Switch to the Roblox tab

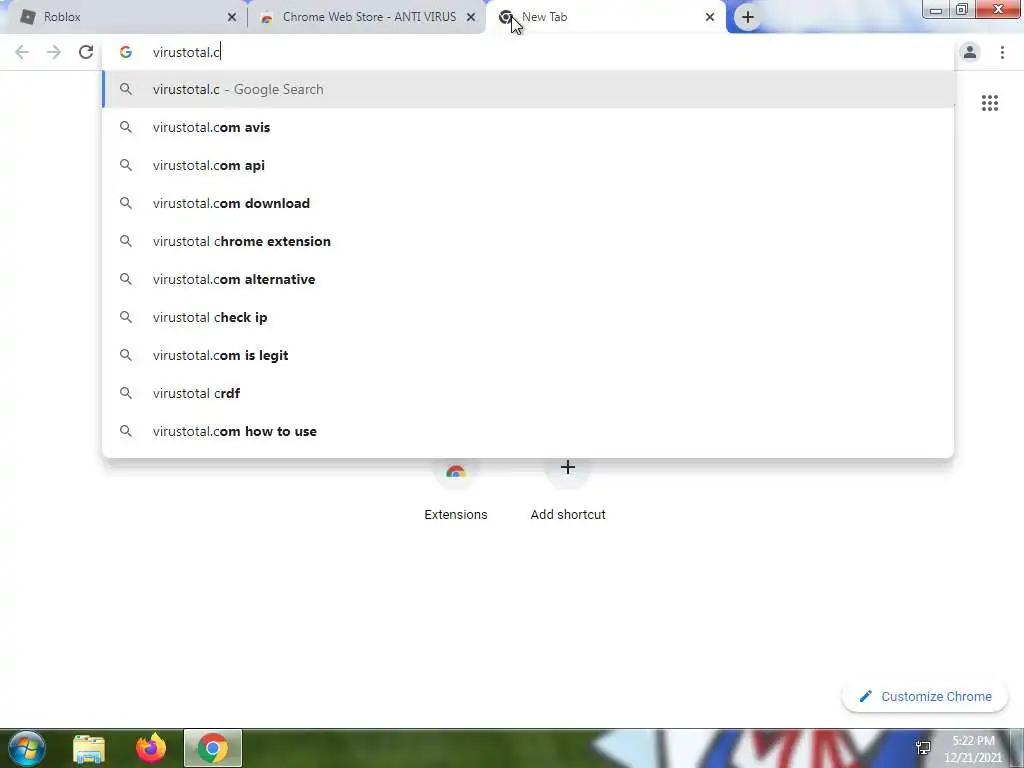point(124,17)
